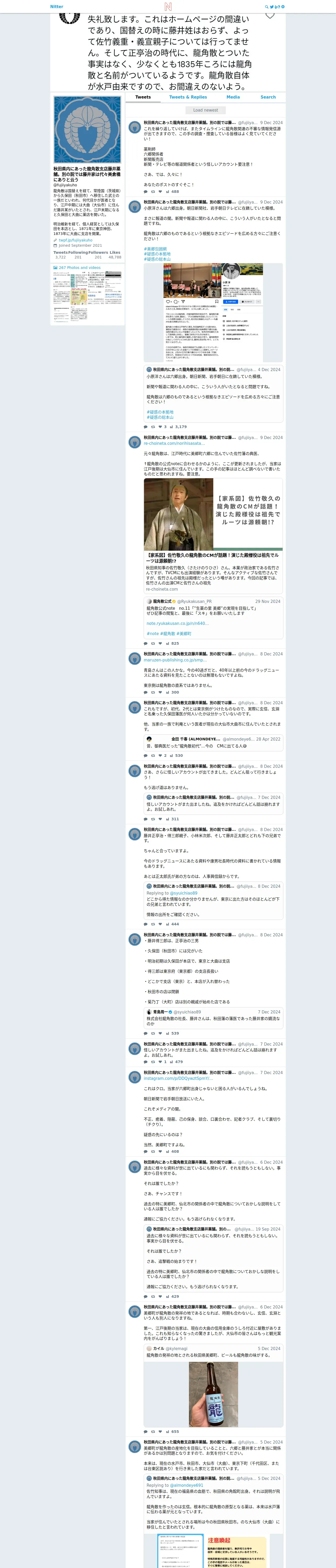This screenshot has height=1568, width=336.
Task: Open the 家系図 佐竹敬久 article card image
Action: pyautogui.click(x=214, y=514)
